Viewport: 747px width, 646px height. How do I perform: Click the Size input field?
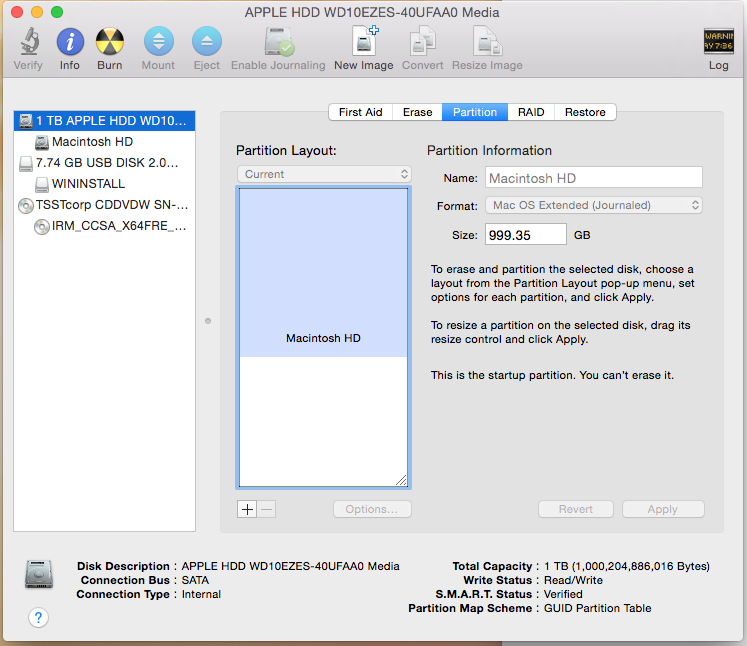tap(525, 235)
